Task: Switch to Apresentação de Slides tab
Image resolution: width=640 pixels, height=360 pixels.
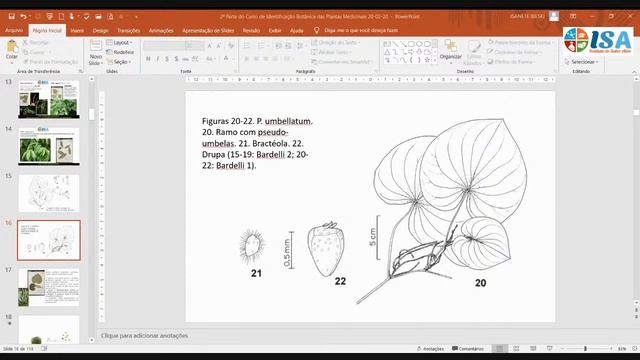Action: (x=208, y=30)
